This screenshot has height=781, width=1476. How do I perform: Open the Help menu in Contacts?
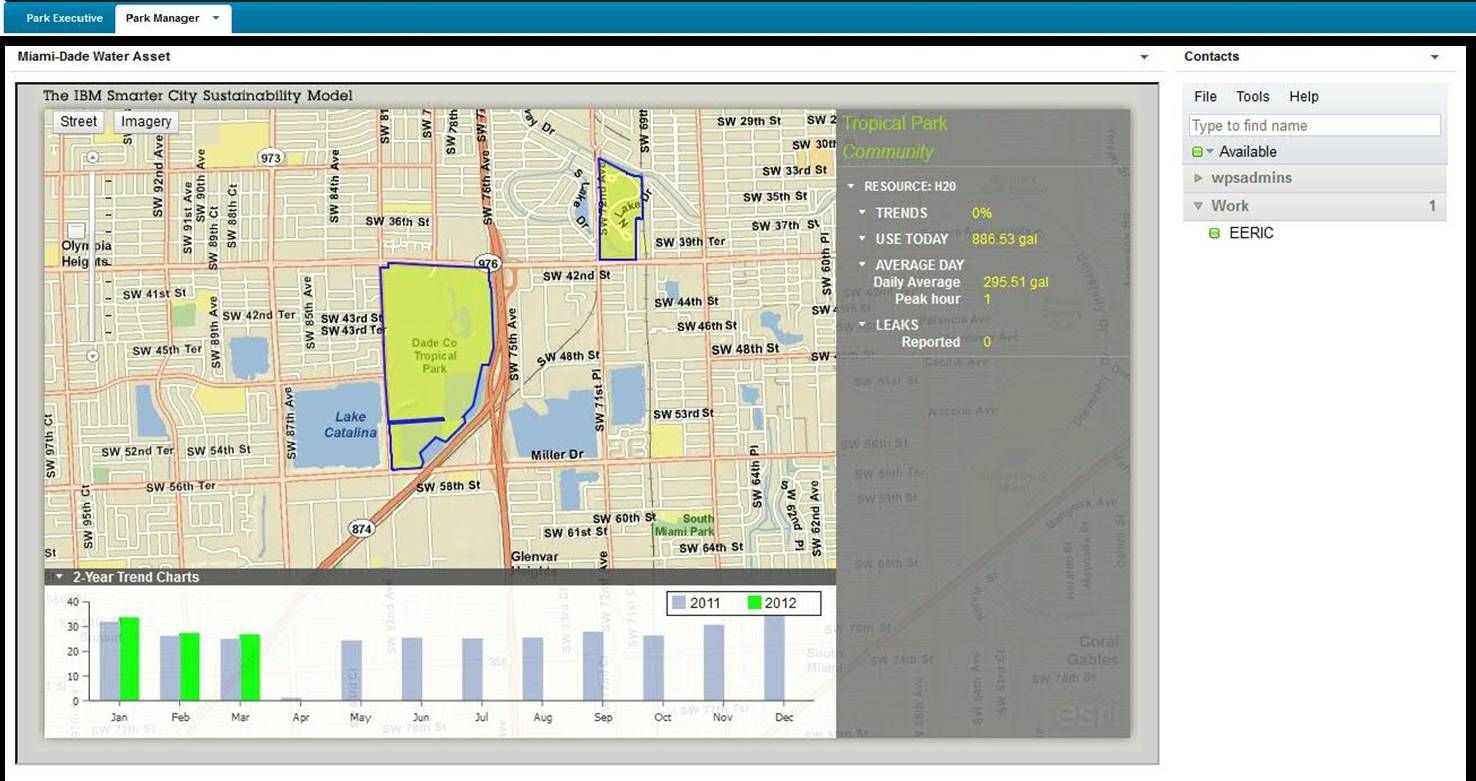1304,97
